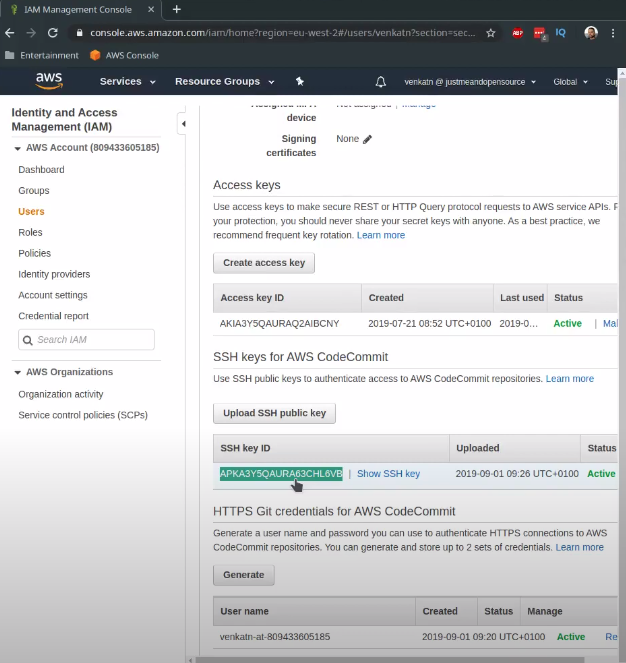Open the Global region dropdown
The image size is (626, 663).
570,82
